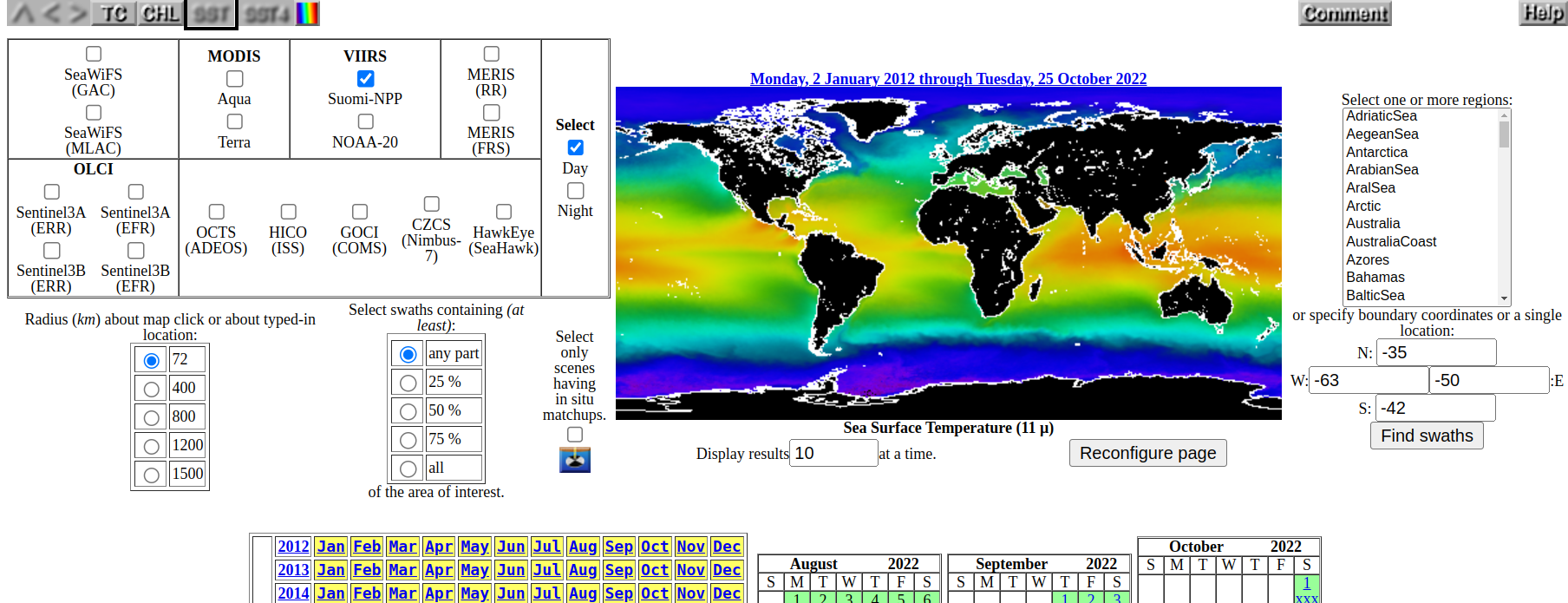Select the 400 km radius option
Screen dimensions: 1568x603
tap(151, 389)
